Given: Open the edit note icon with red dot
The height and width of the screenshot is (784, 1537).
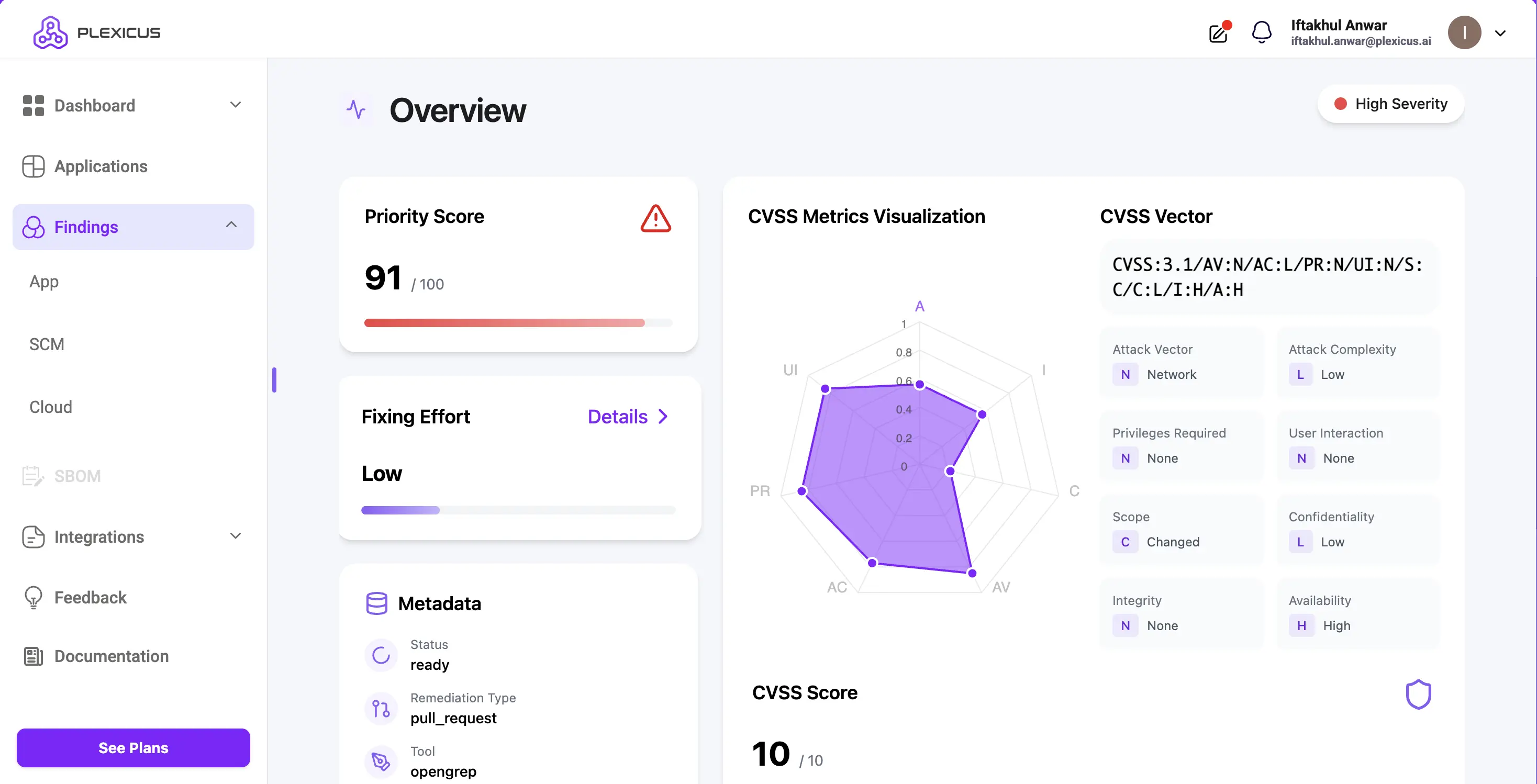Looking at the screenshot, I should coord(1218,33).
